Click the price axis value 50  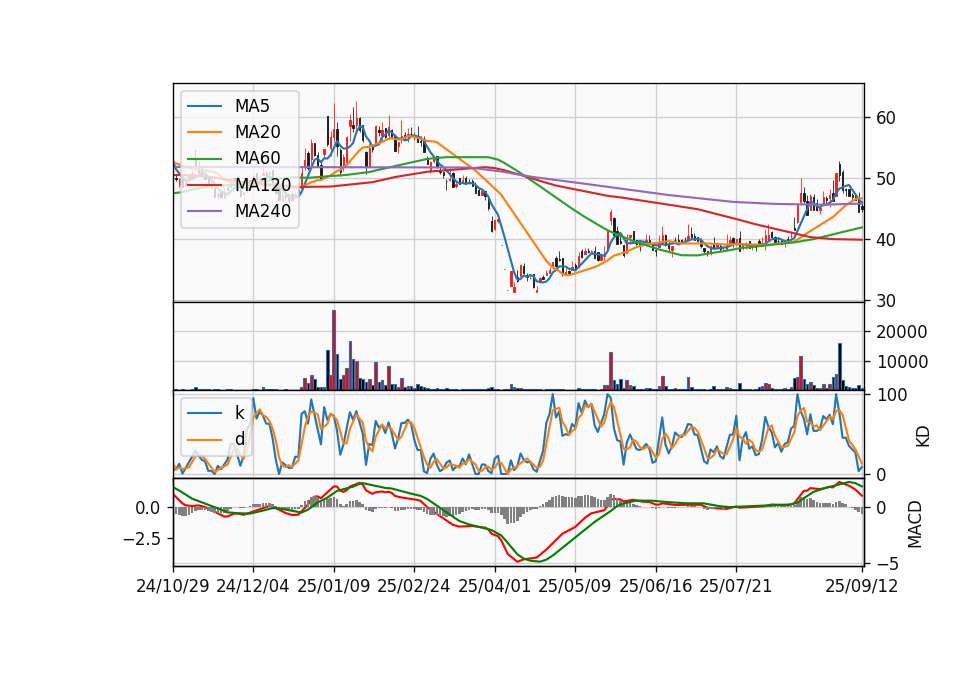[886, 179]
